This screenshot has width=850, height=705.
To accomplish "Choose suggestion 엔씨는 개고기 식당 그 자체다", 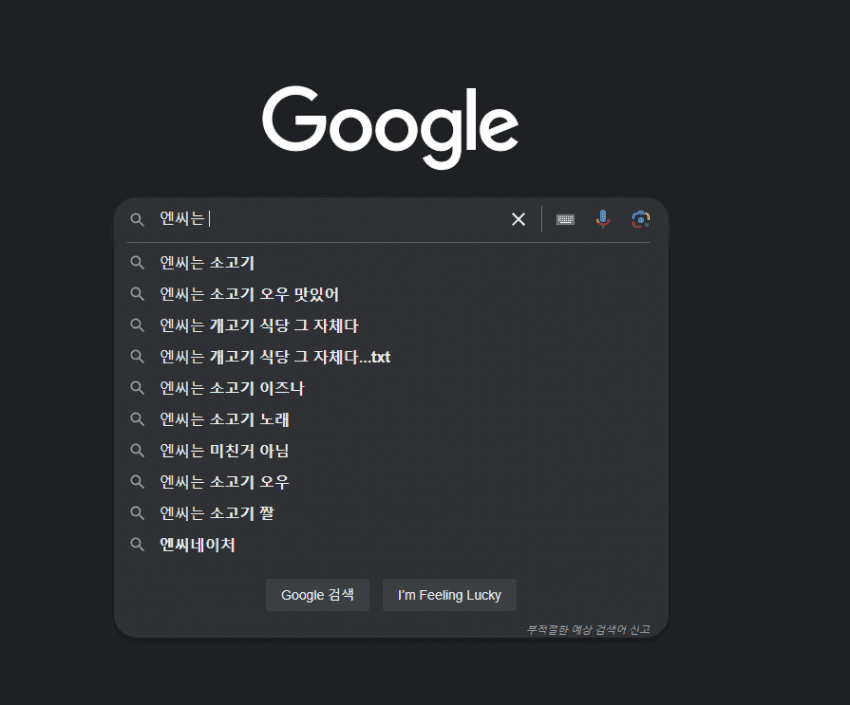I will 258,325.
